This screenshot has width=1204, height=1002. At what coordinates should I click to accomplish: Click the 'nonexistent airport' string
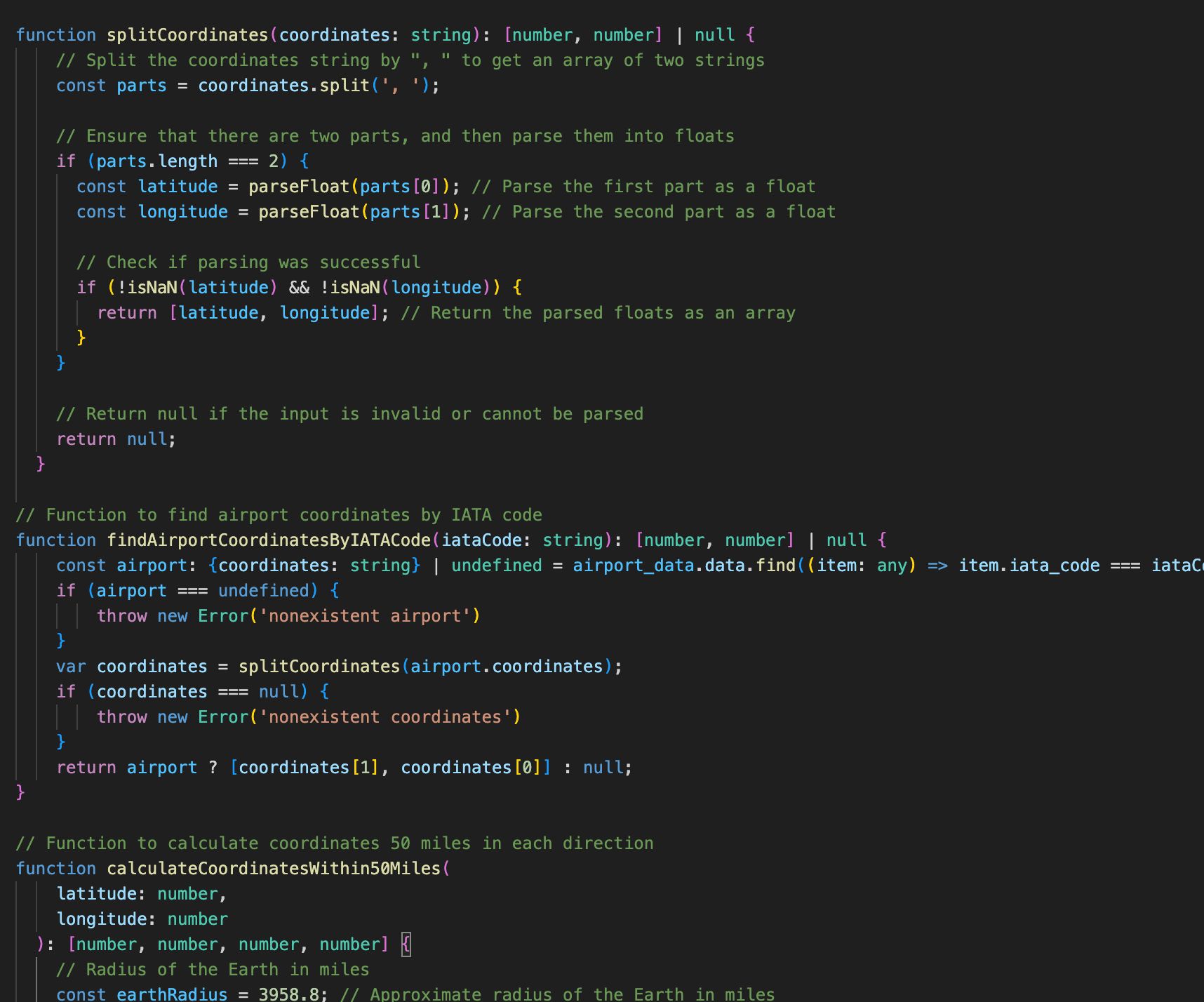[365, 616]
